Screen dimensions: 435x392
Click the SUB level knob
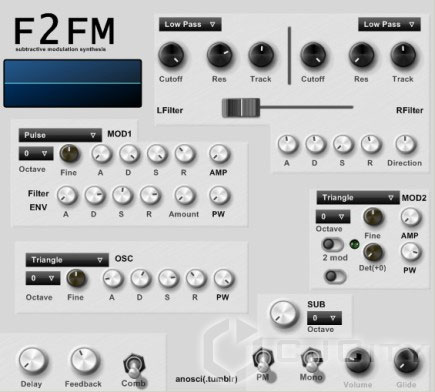(283, 314)
